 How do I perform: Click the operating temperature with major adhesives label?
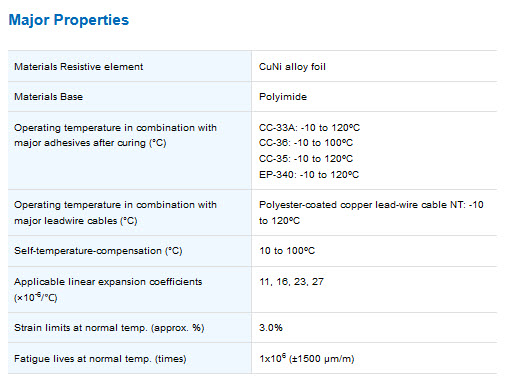coord(115,135)
